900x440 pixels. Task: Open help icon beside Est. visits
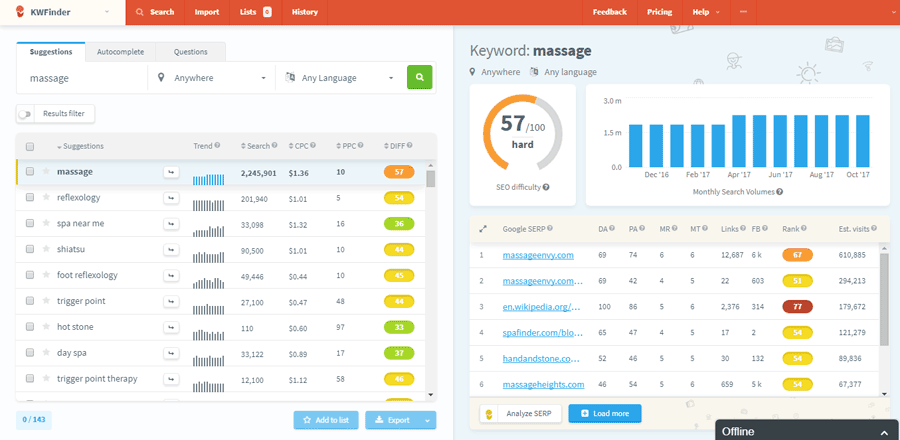pyautogui.click(x=874, y=228)
